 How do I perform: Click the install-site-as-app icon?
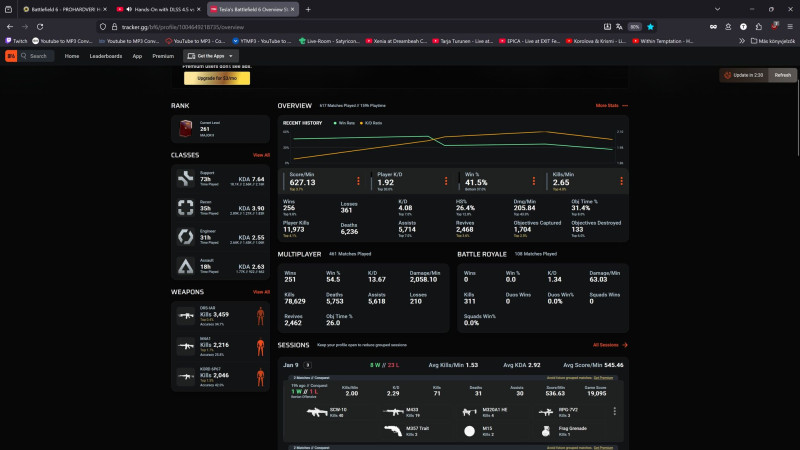tap(607, 27)
